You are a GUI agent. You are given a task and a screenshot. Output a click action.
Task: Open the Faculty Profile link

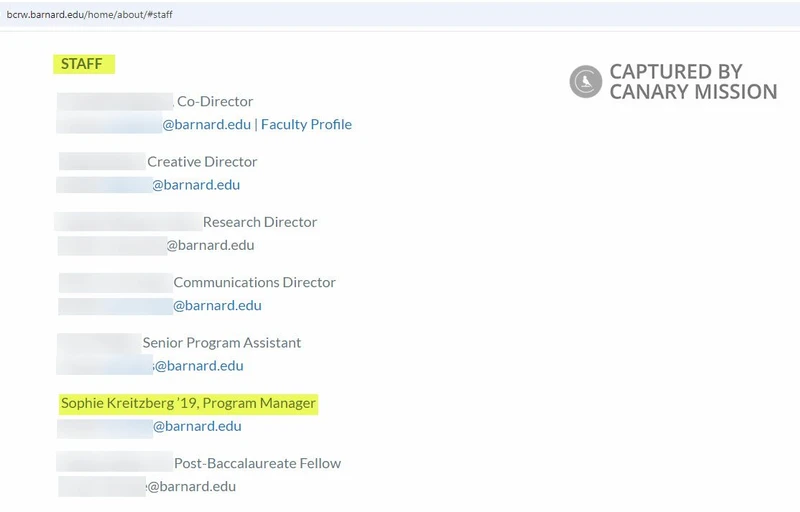click(x=306, y=125)
